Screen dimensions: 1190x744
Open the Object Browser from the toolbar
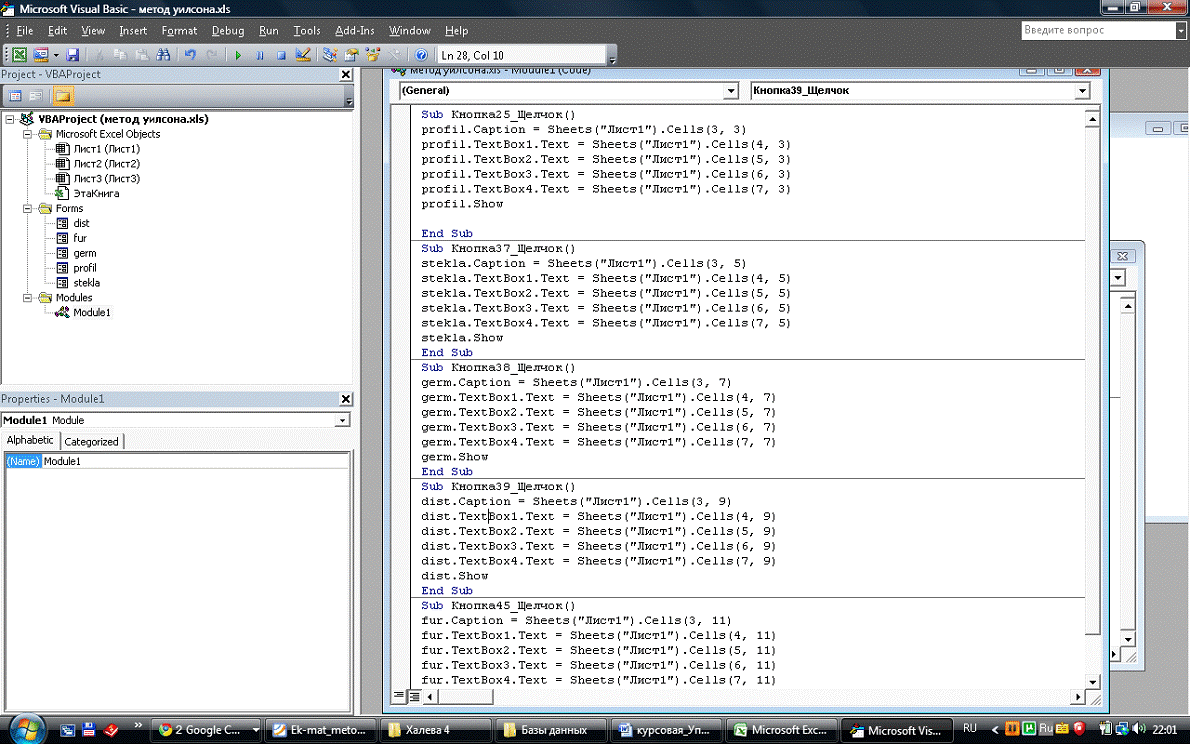373,55
